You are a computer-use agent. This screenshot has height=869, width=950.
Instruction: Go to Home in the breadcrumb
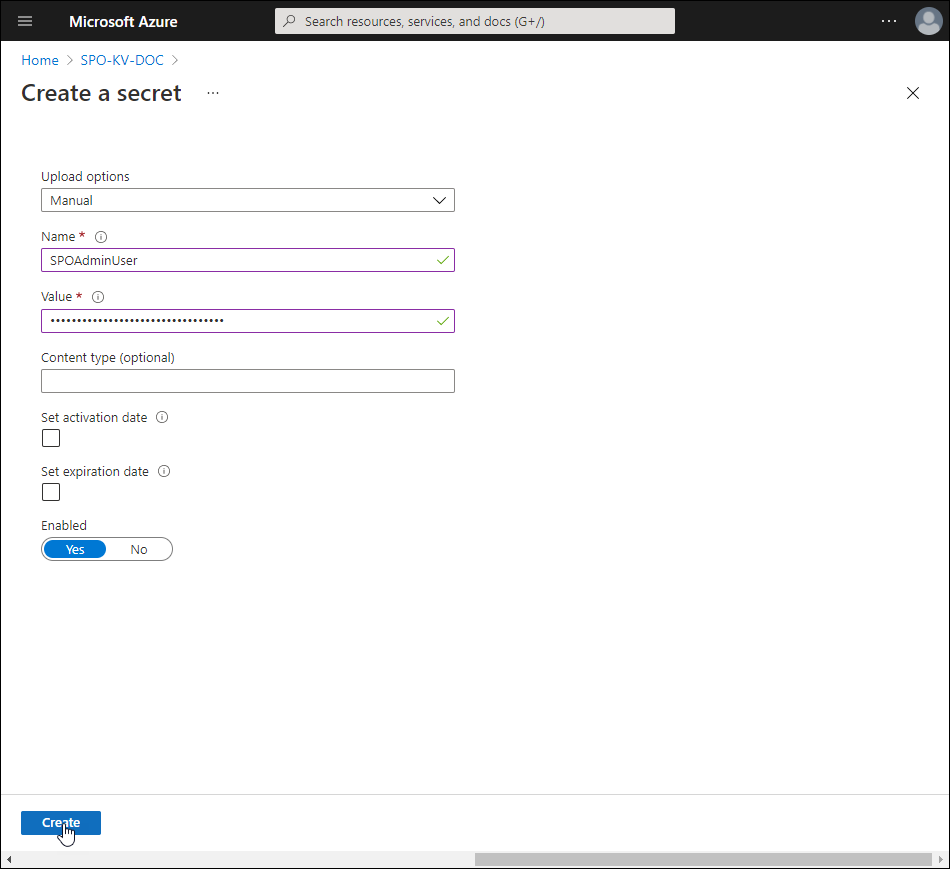pos(40,60)
